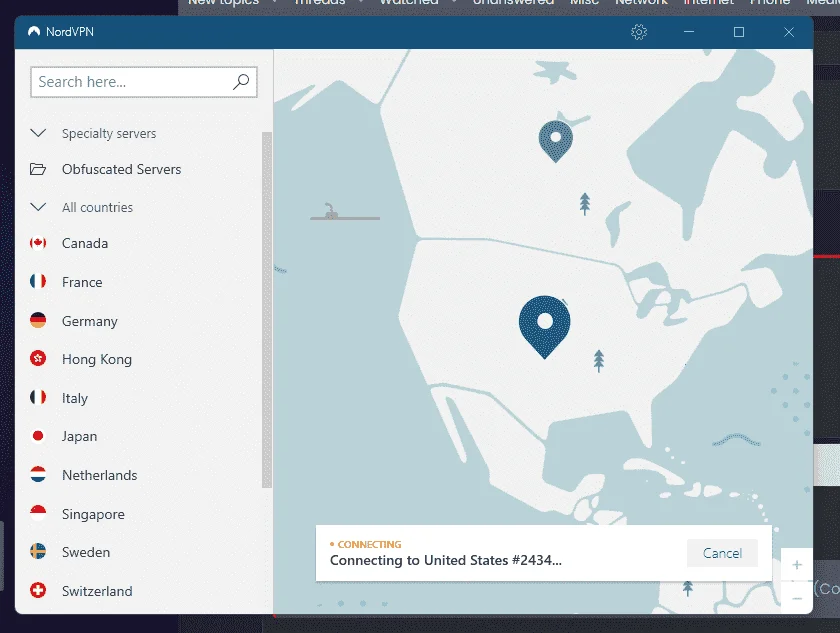Click the Netherlands flag icon

coord(38,474)
